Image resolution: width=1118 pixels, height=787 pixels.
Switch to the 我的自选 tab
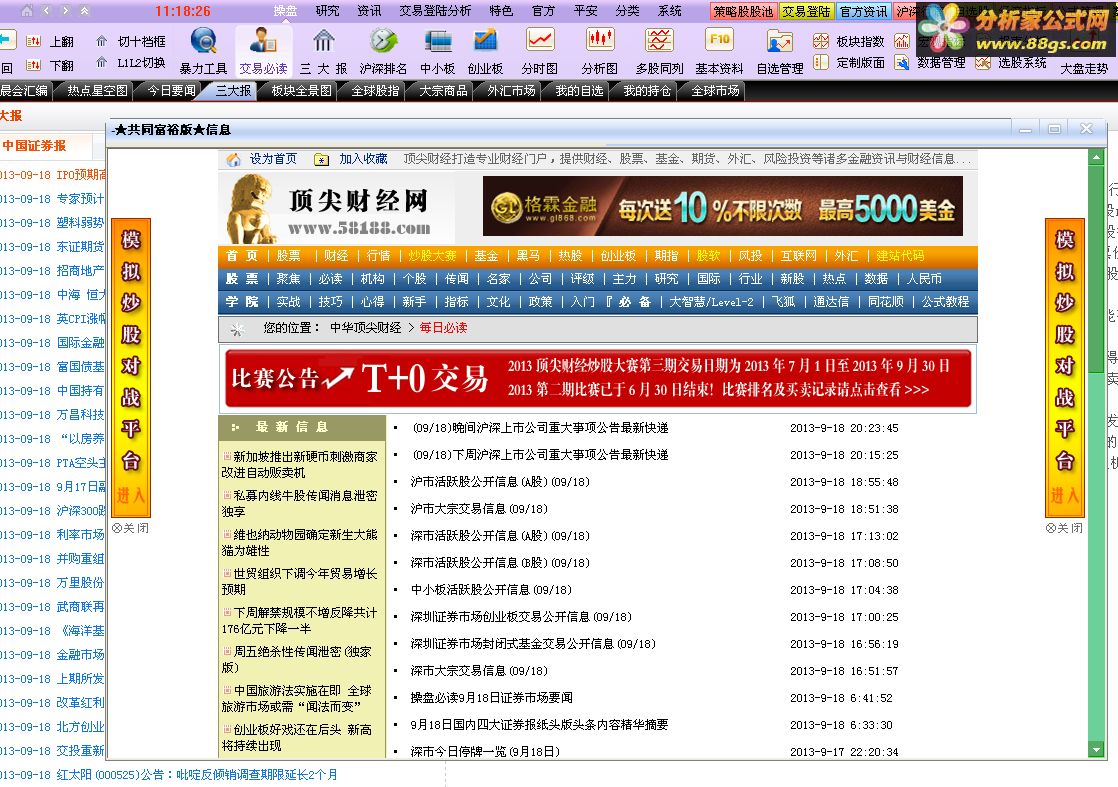tap(579, 91)
